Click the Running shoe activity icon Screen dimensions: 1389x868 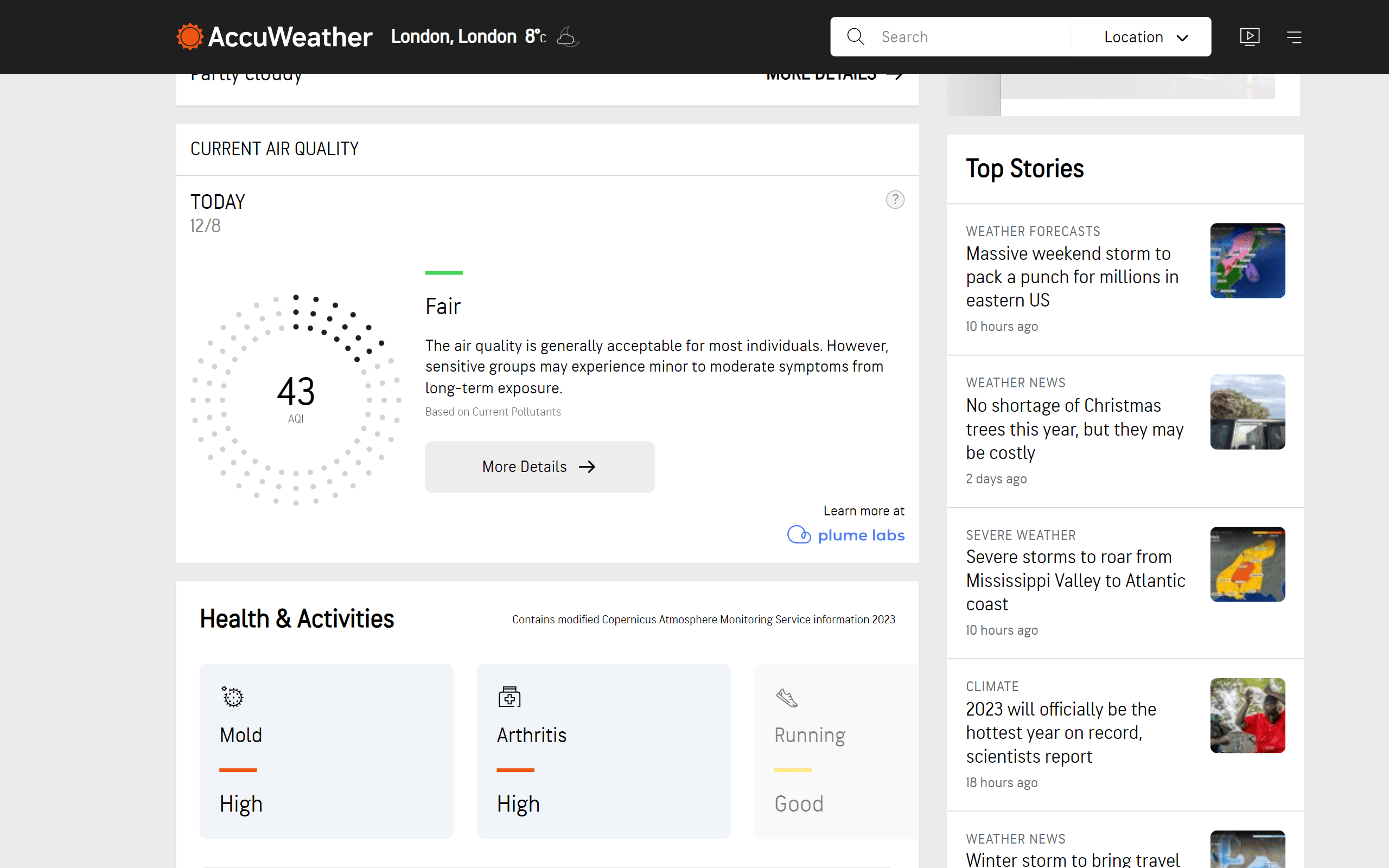(787, 698)
